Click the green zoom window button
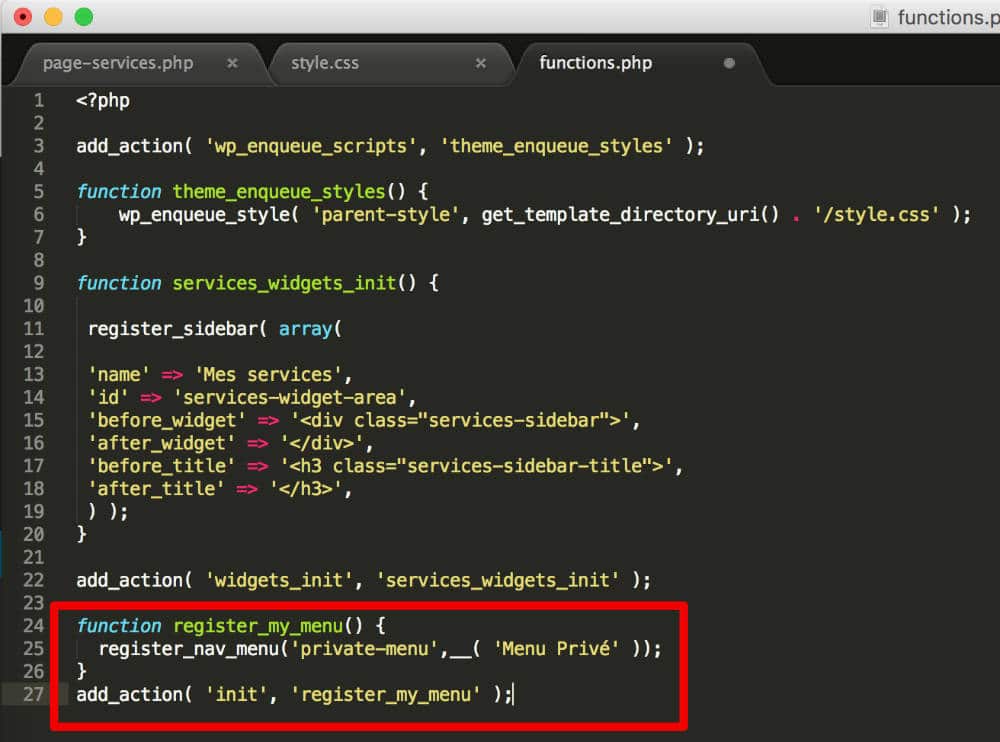 point(84,17)
